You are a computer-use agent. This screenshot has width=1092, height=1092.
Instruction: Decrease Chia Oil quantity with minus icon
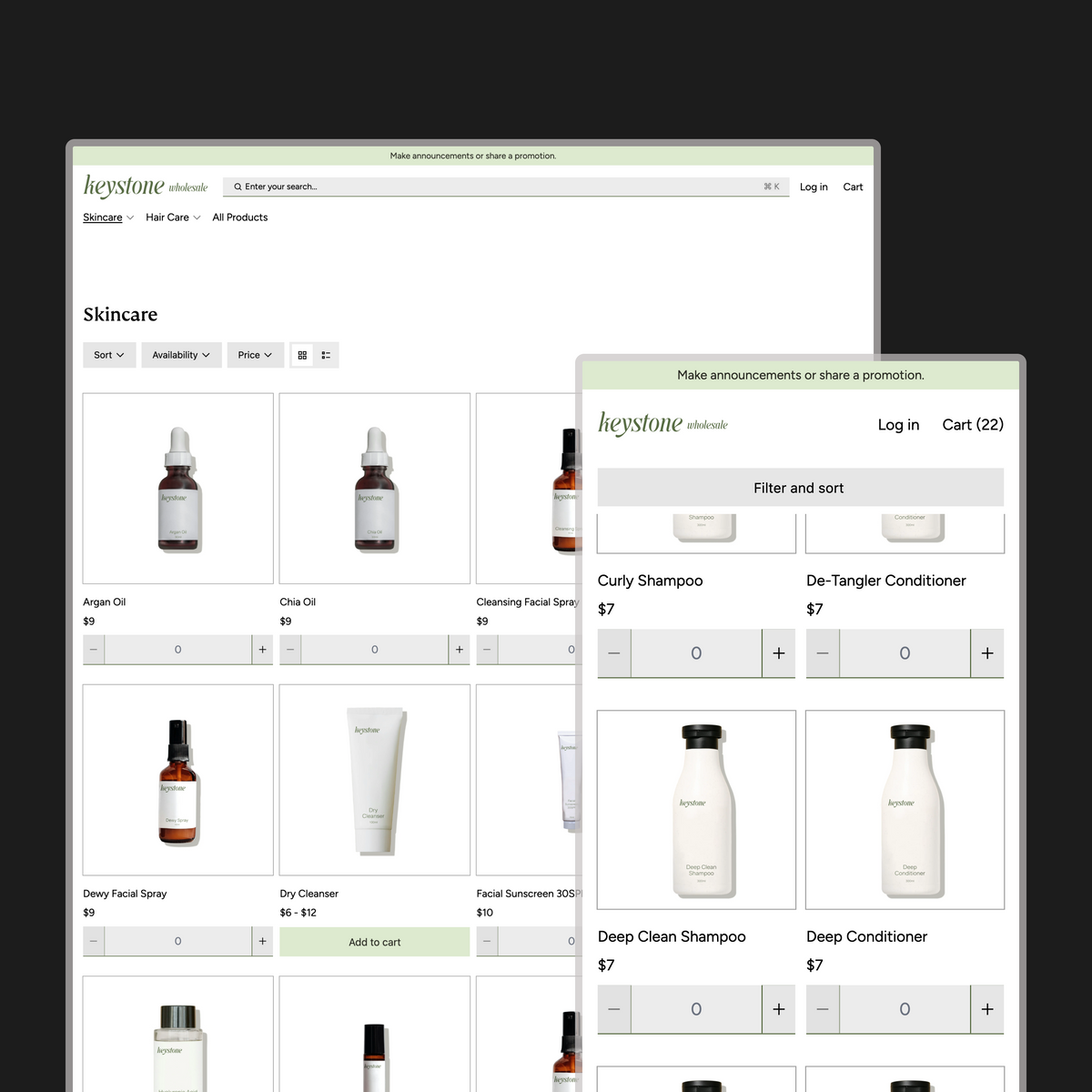[289, 649]
